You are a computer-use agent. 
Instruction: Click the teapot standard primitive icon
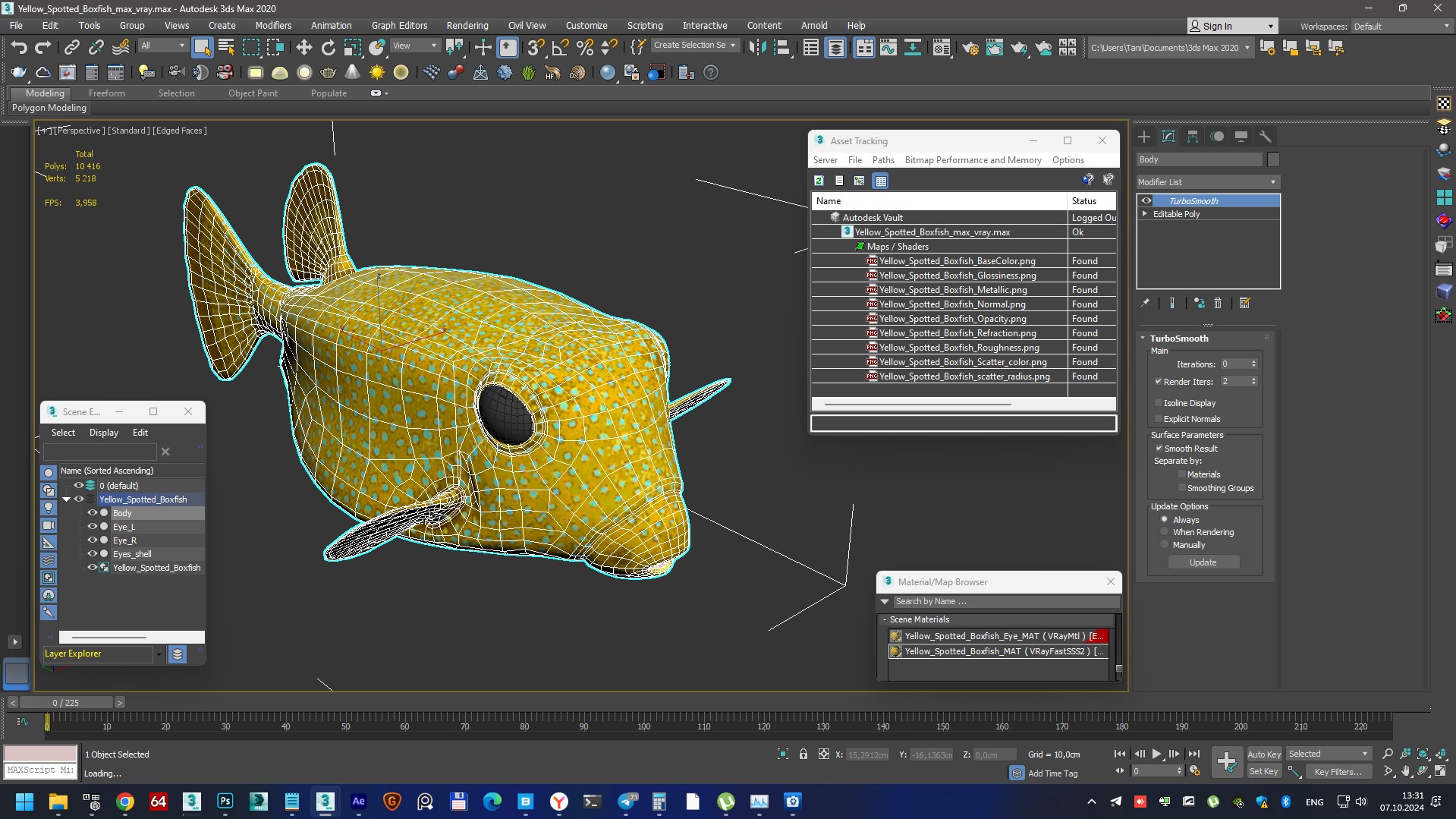coord(328,73)
